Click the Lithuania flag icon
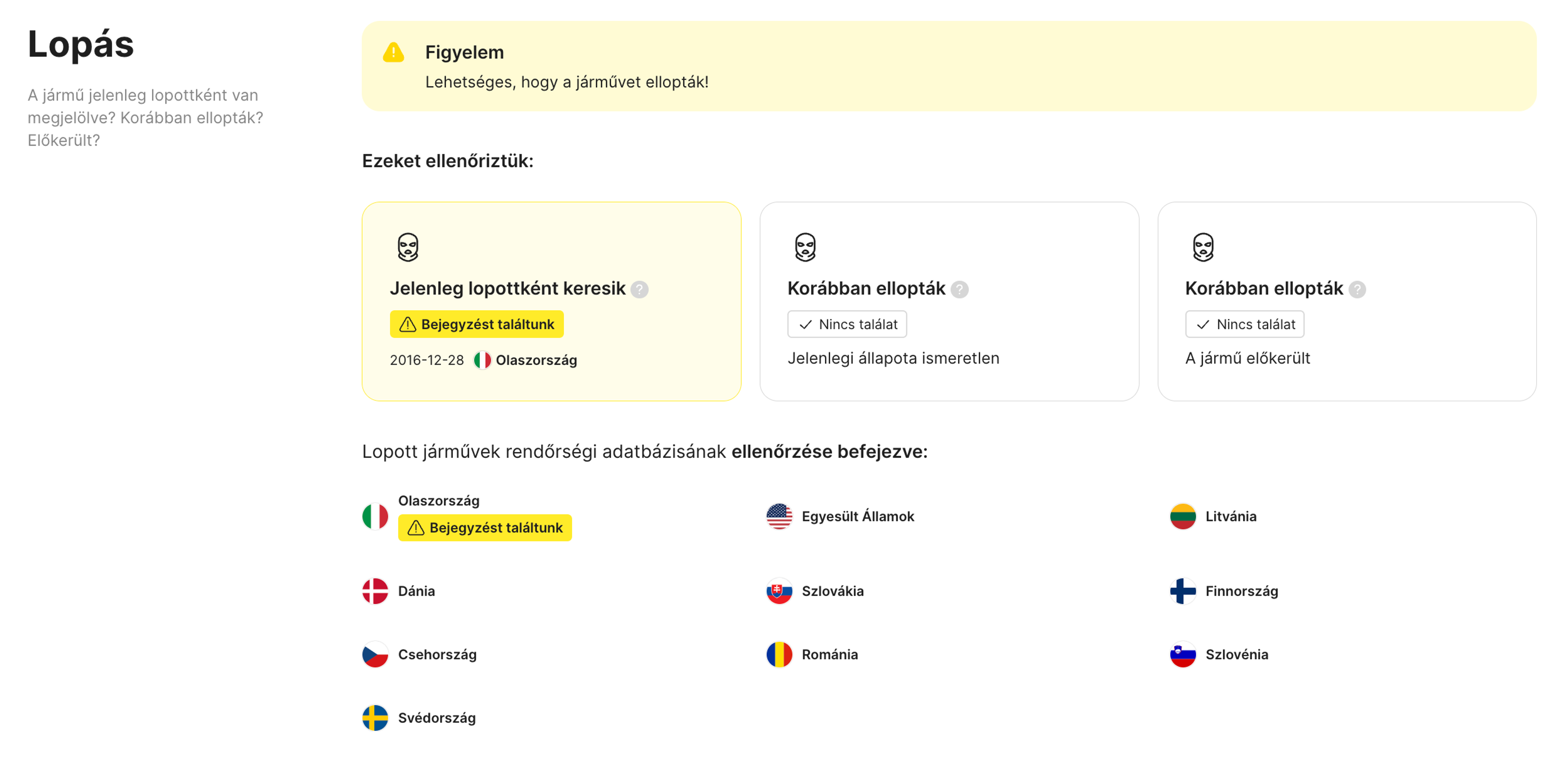 (1183, 516)
